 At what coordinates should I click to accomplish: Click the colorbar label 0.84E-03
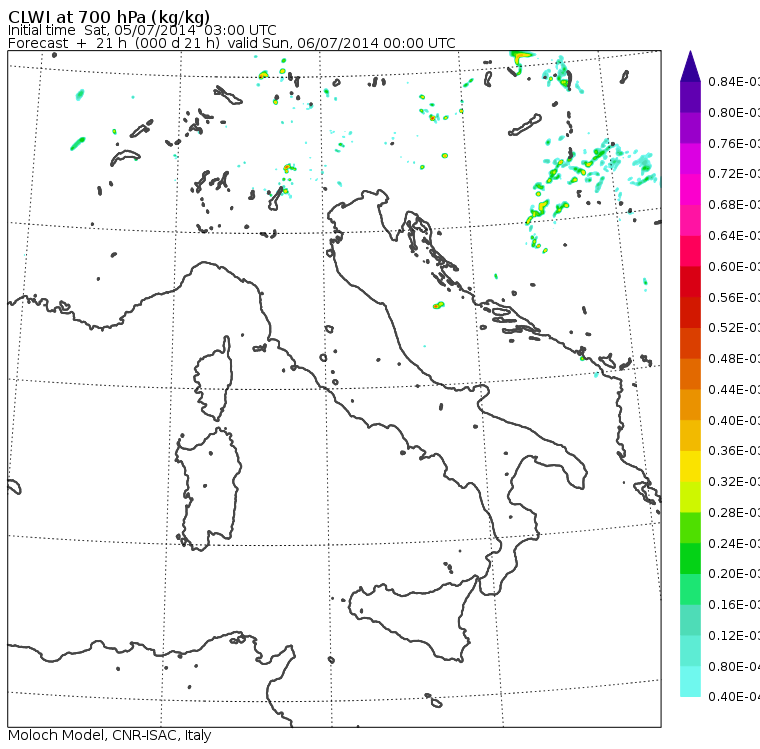tap(734, 81)
